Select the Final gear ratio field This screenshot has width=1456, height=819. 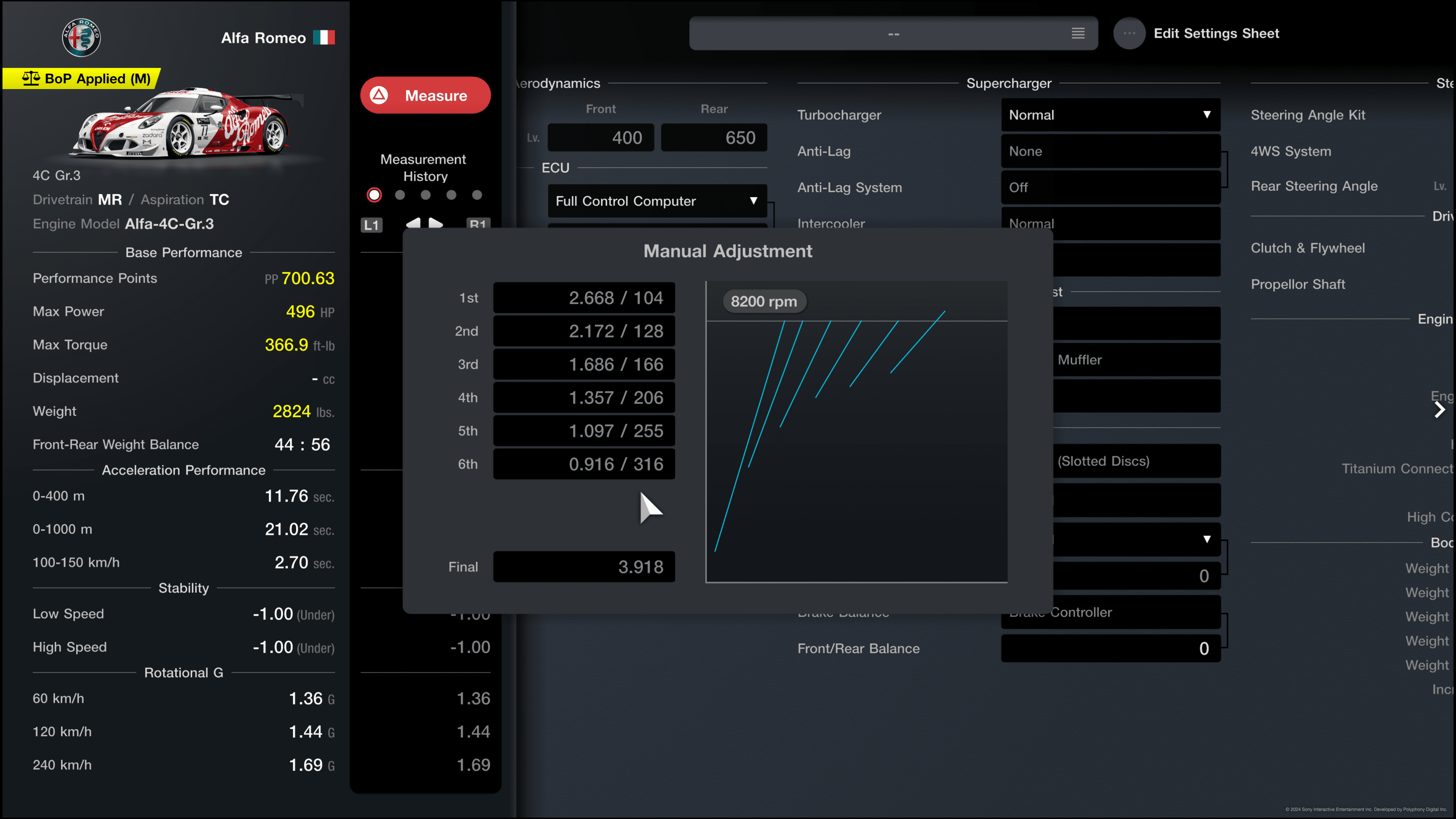click(x=584, y=567)
